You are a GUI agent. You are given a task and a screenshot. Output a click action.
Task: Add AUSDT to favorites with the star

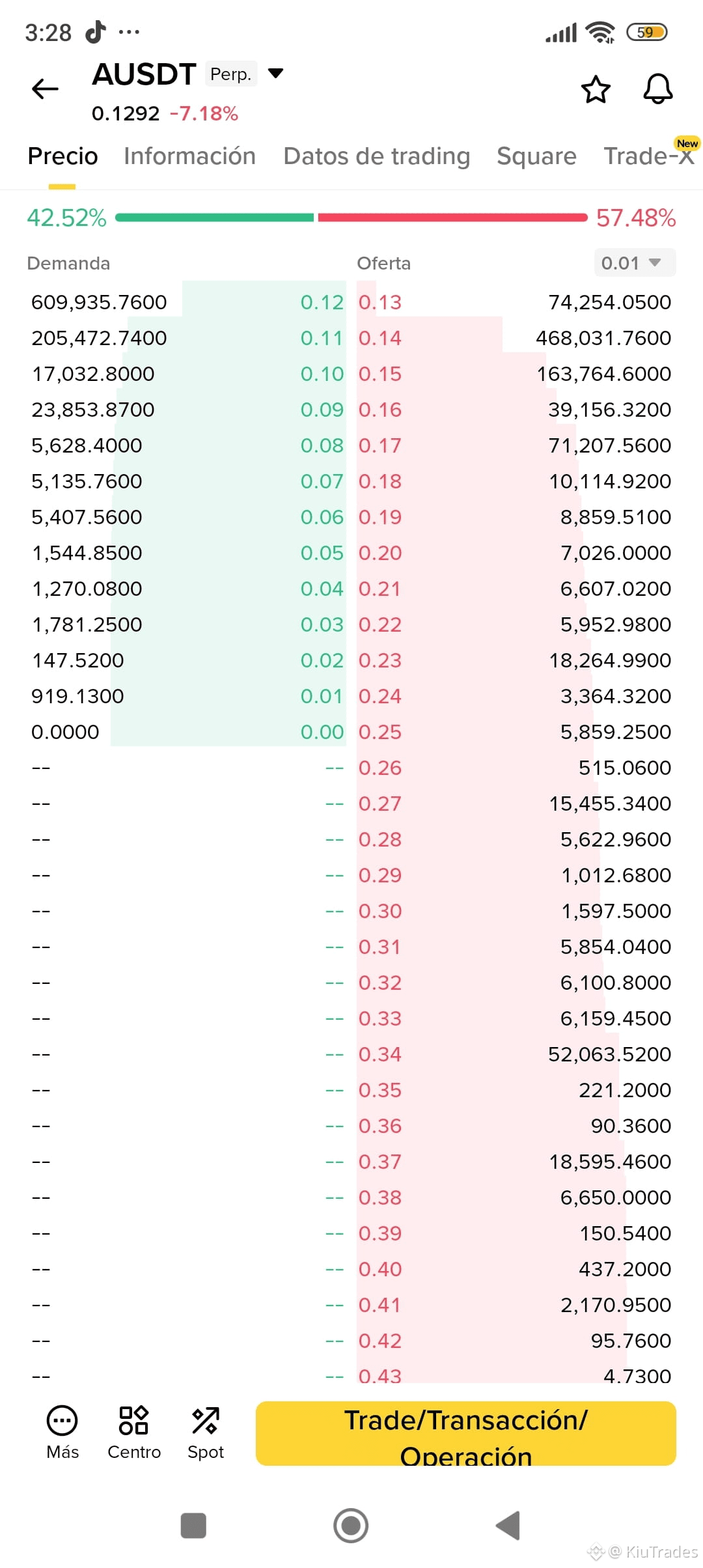tap(596, 89)
